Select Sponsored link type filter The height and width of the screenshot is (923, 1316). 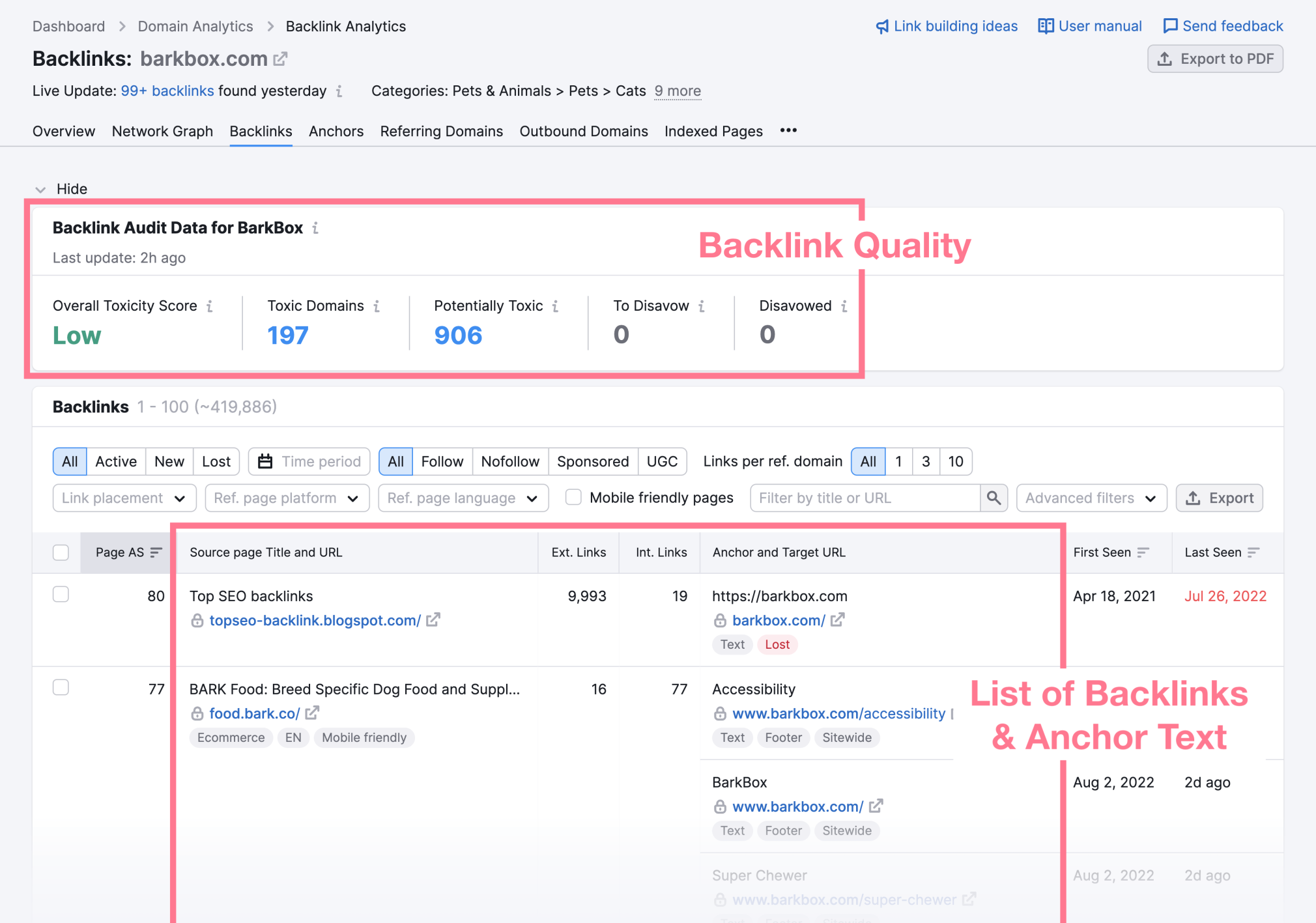[x=593, y=462]
